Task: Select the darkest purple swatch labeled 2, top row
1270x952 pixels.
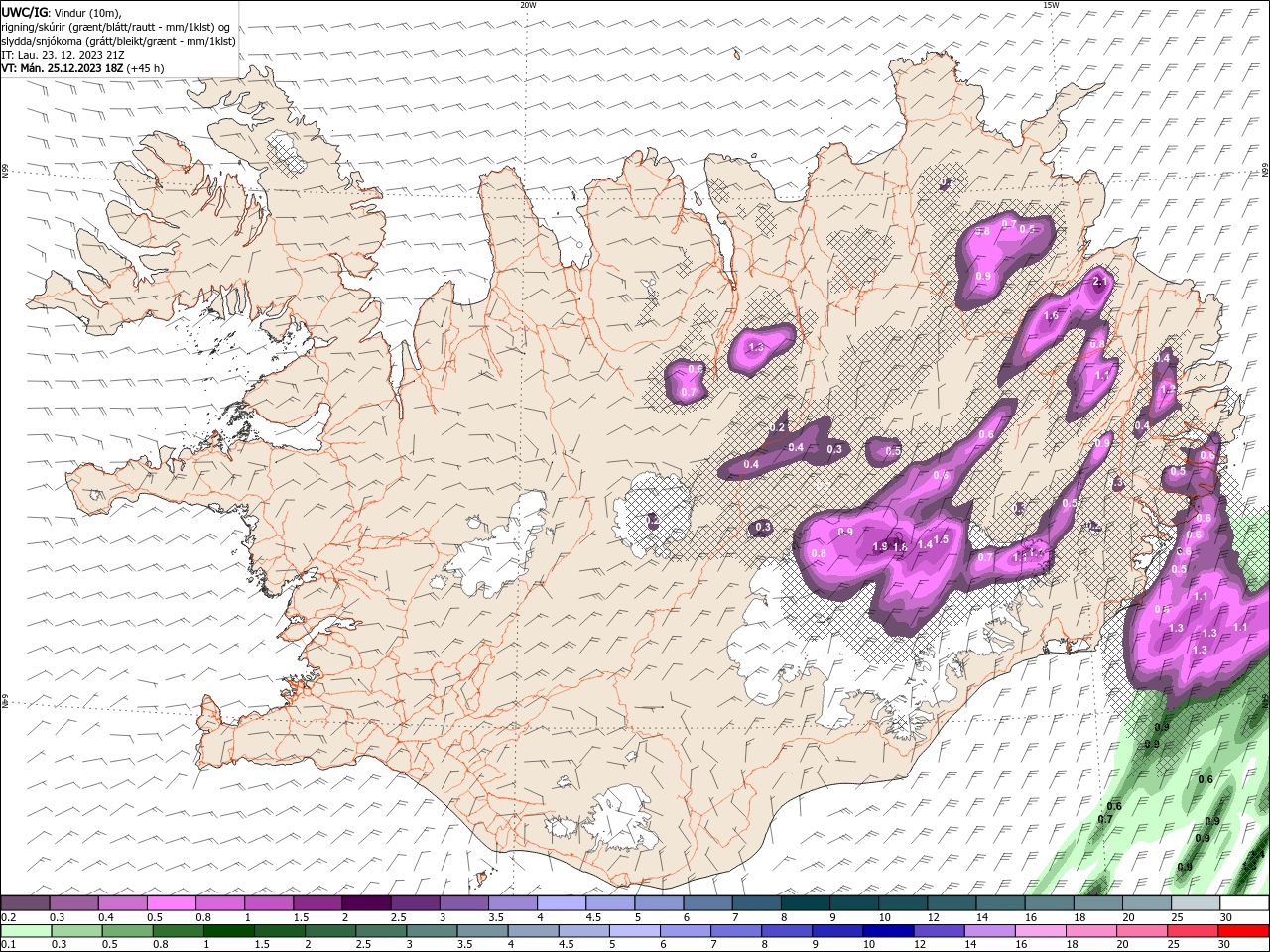Action: tap(365, 903)
